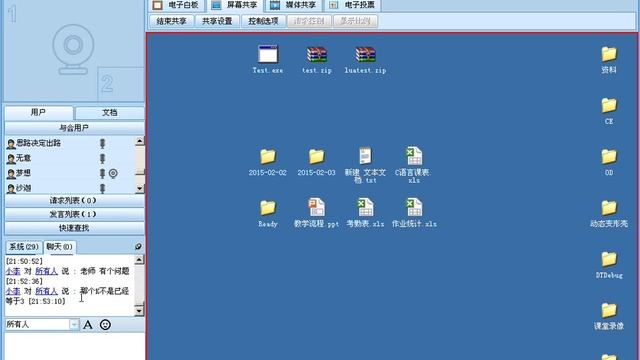Select the CE folder on desktop
This screenshot has width=640, height=360.
coord(609,111)
